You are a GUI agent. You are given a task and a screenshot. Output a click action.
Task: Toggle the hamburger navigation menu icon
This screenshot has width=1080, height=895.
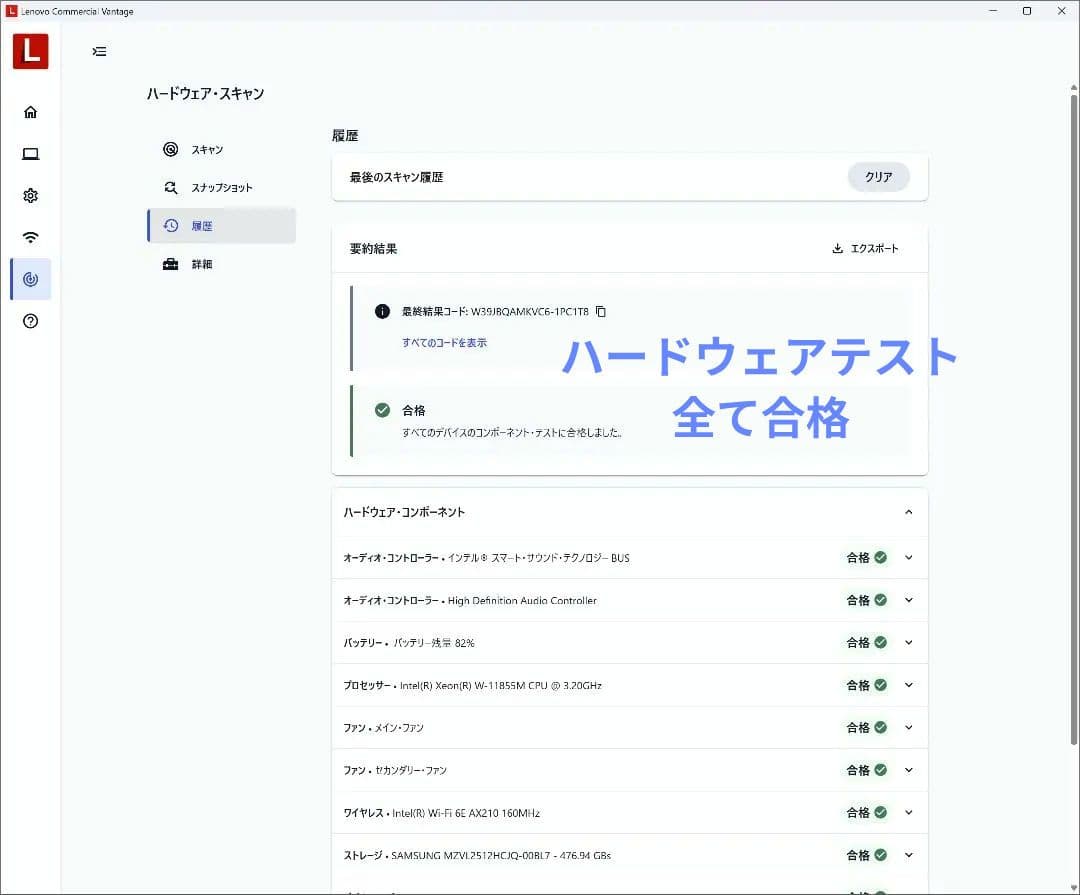[x=99, y=52]
